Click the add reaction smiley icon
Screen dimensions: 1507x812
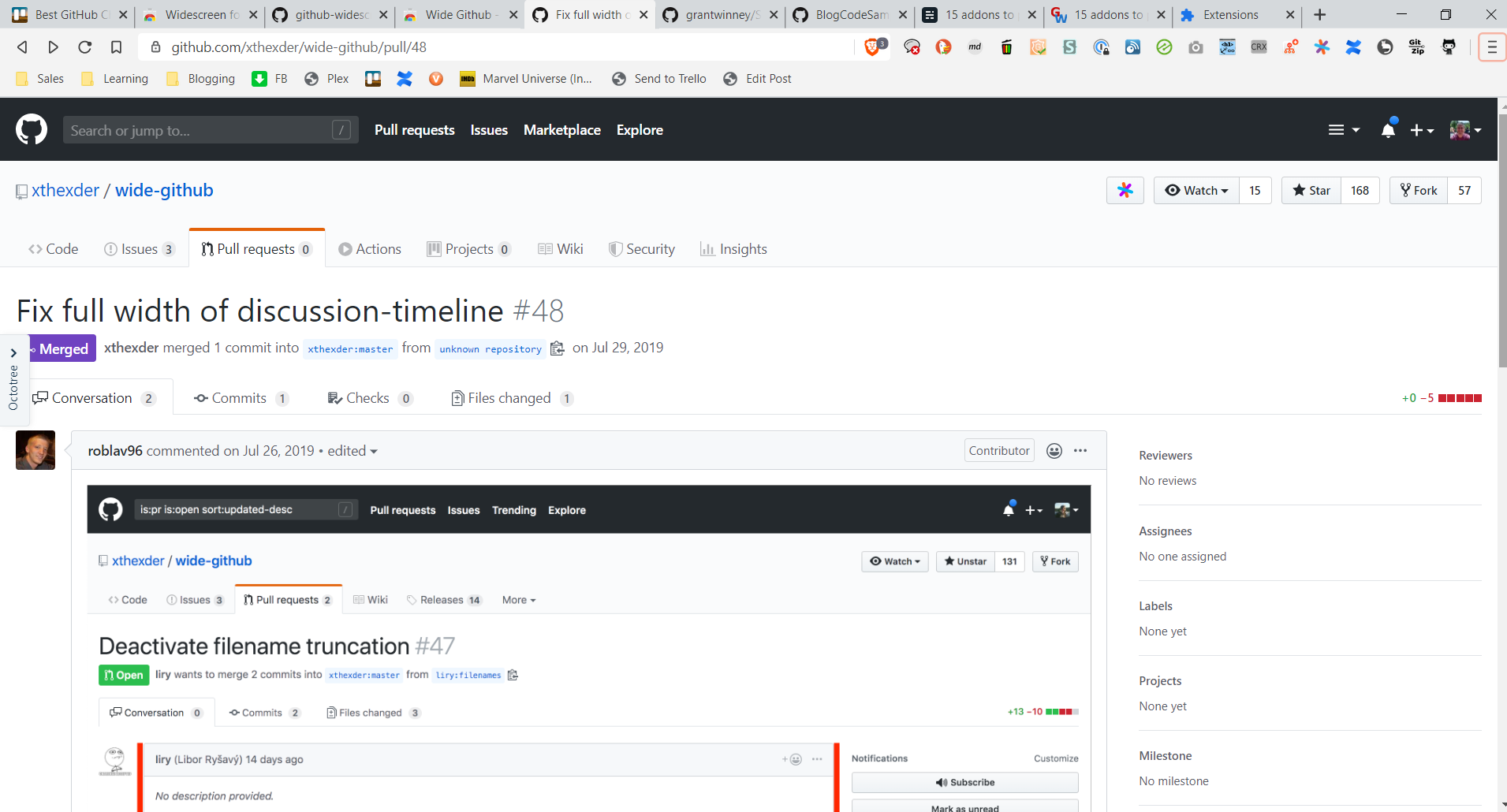click(1054, 451)
